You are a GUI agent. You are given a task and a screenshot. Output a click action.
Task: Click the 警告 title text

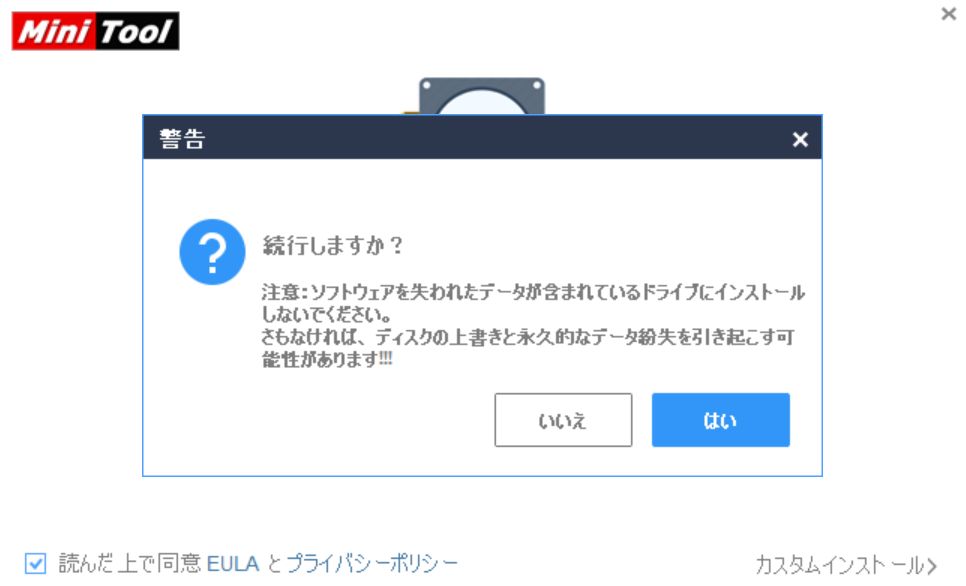(182, 139)
